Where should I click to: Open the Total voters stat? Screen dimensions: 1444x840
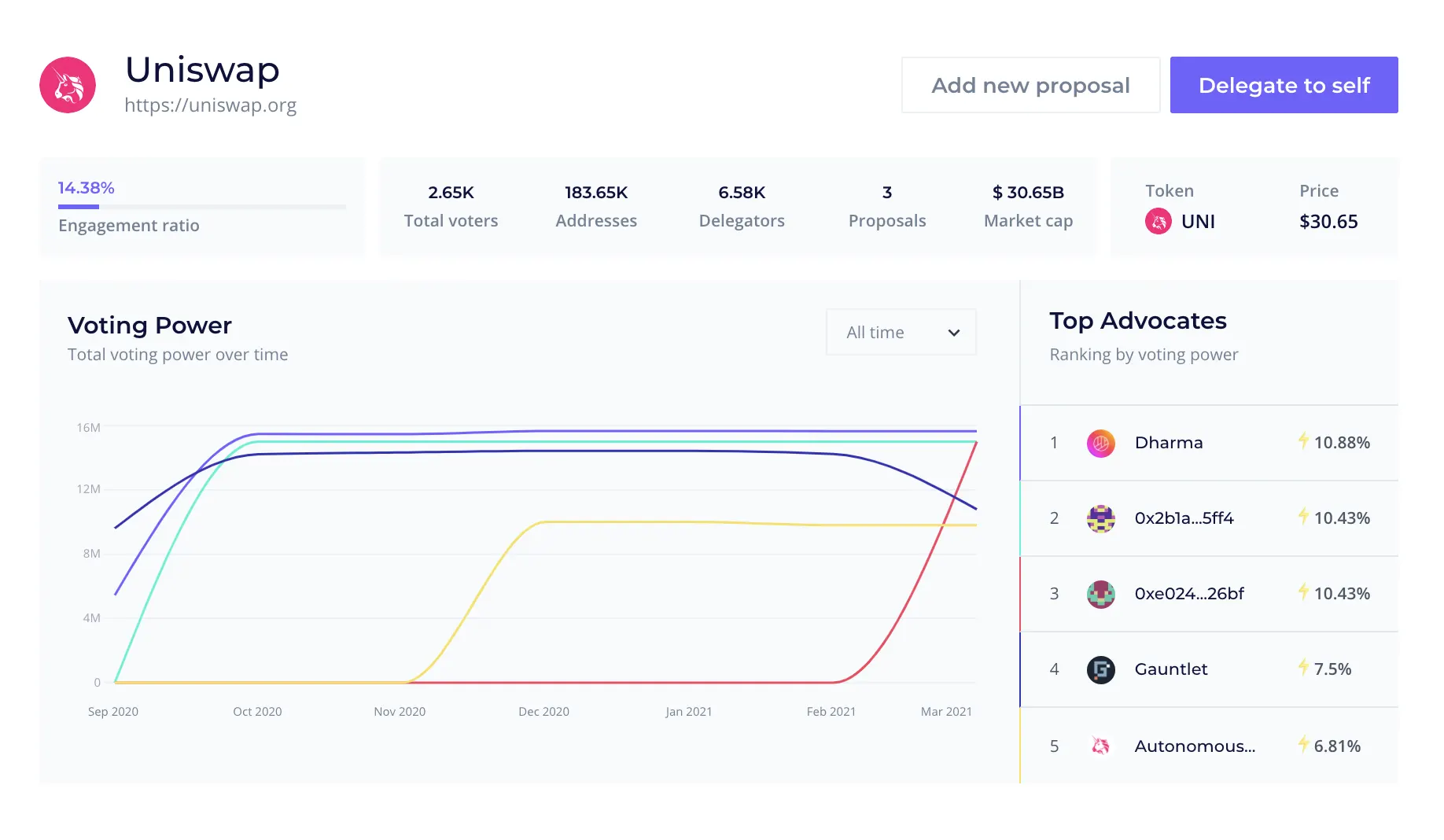coord(451,206)
